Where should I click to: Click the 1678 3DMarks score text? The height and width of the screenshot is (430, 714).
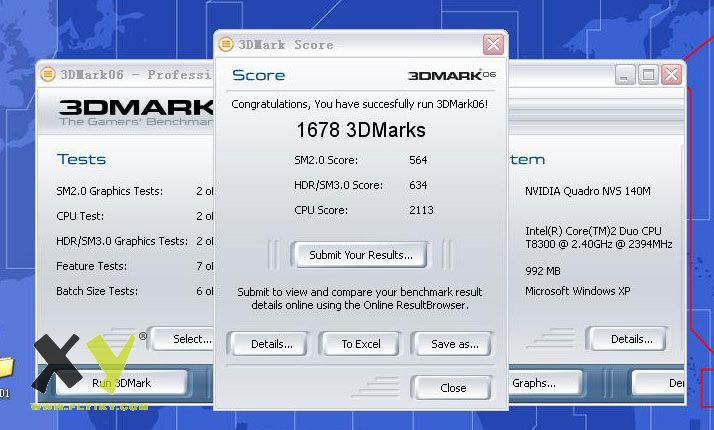(x=361, y=130)
